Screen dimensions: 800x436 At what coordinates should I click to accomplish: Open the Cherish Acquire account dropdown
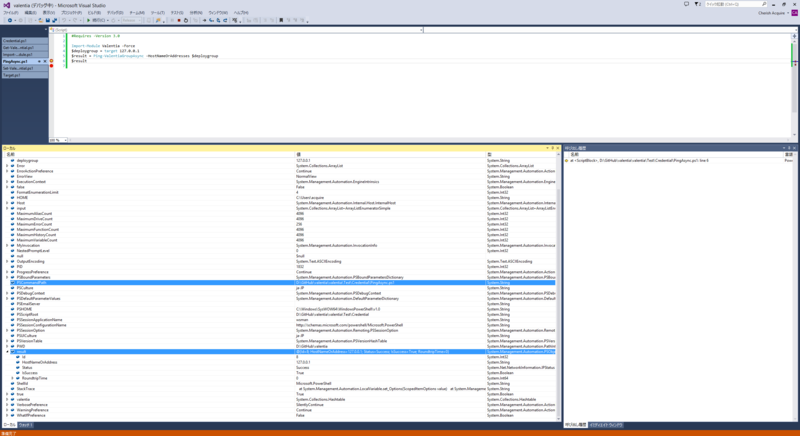coord(773,13)
